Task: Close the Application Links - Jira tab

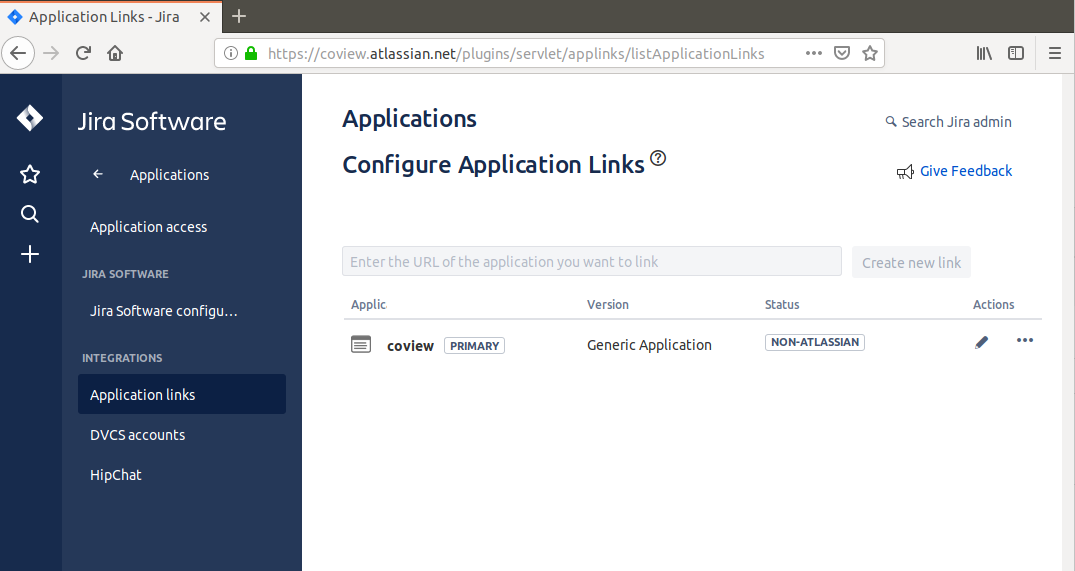Action: click(x=204, y=17)
